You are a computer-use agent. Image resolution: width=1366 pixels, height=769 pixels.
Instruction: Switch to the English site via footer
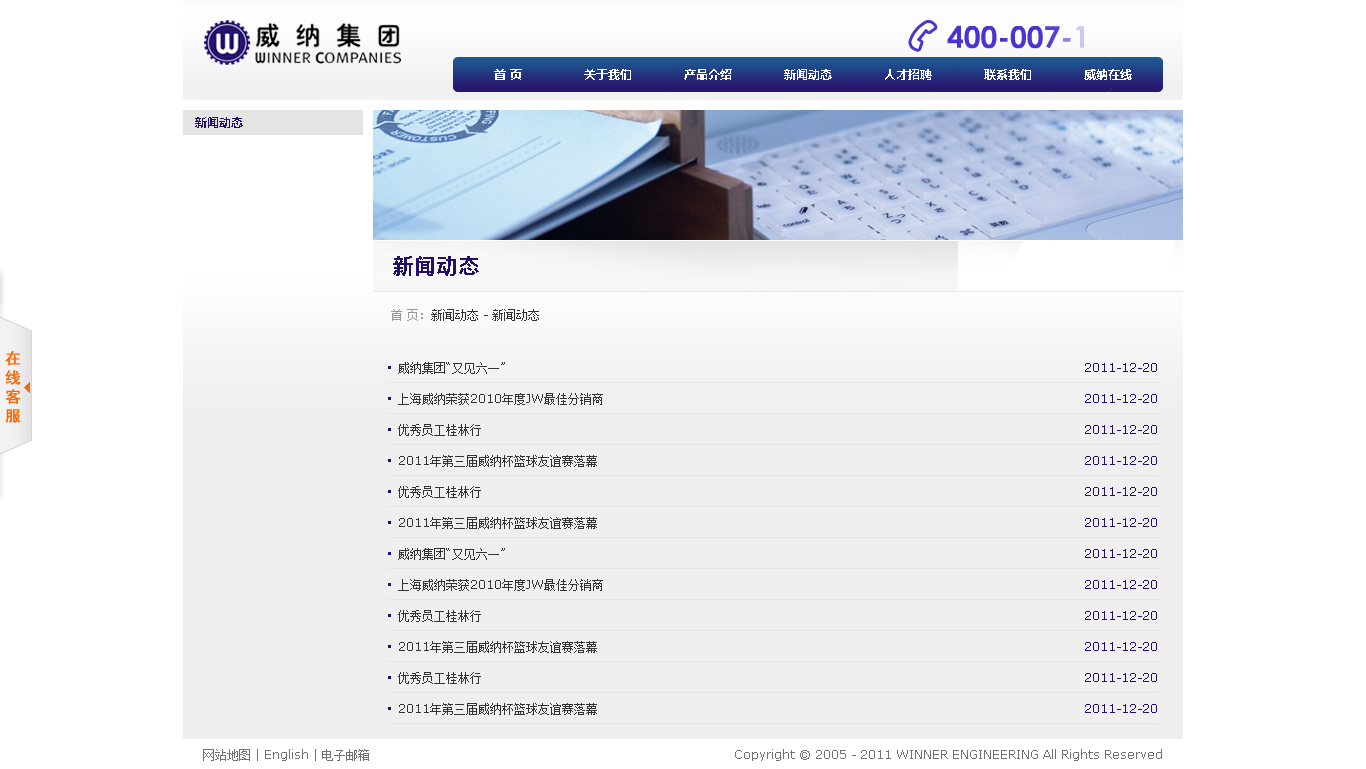[x=286, y=755]
